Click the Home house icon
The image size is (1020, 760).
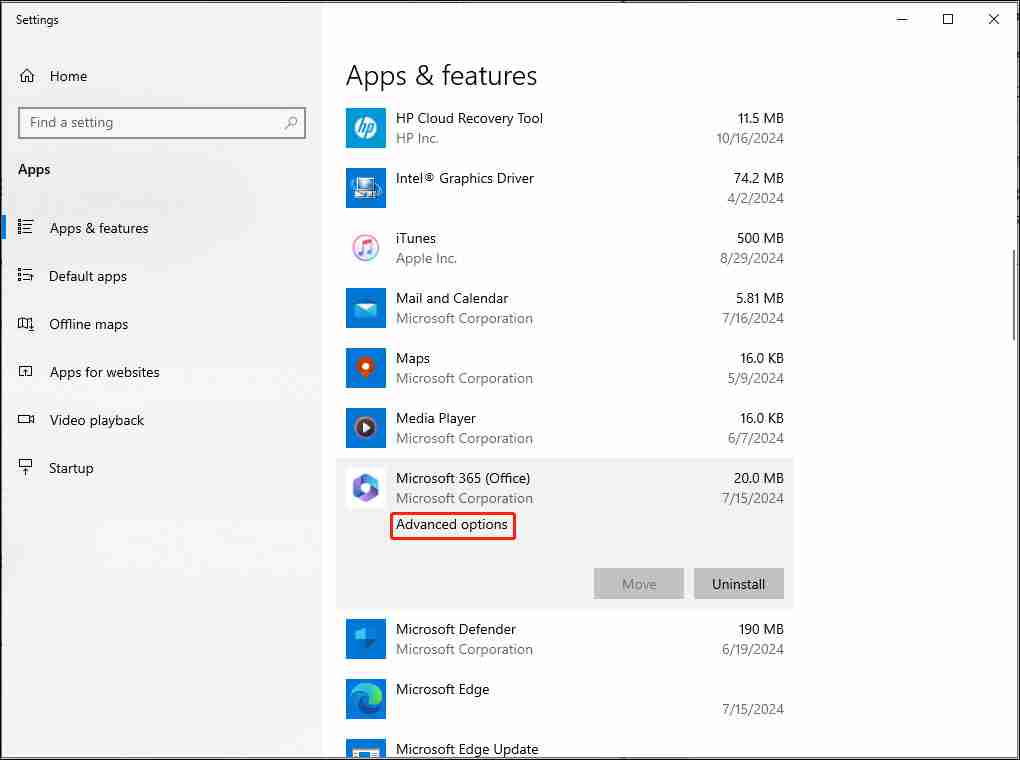[x=27, y=76]
